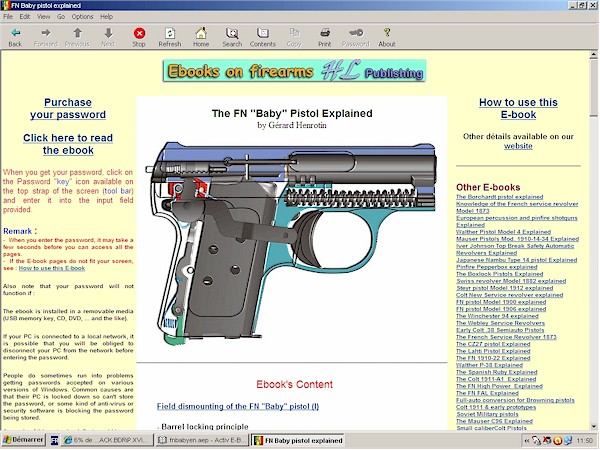This screenshot has width=600, height=450.
Task: Open 'Early Colt .38 Semiauto Pistols' link
Action: [500, 330]
